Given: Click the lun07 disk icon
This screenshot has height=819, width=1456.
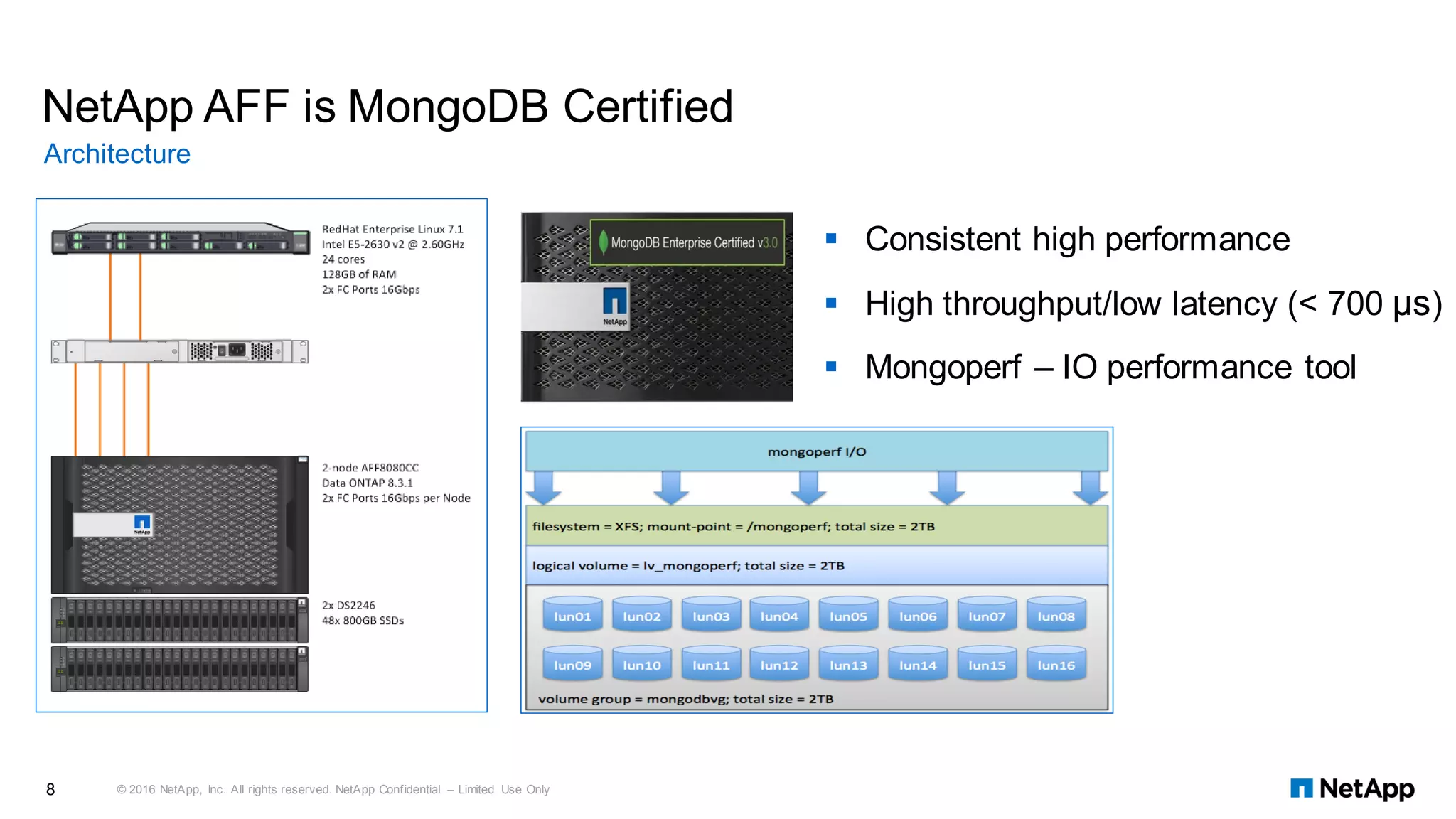Looking at the screenshot, I should (x=987, y=614).
